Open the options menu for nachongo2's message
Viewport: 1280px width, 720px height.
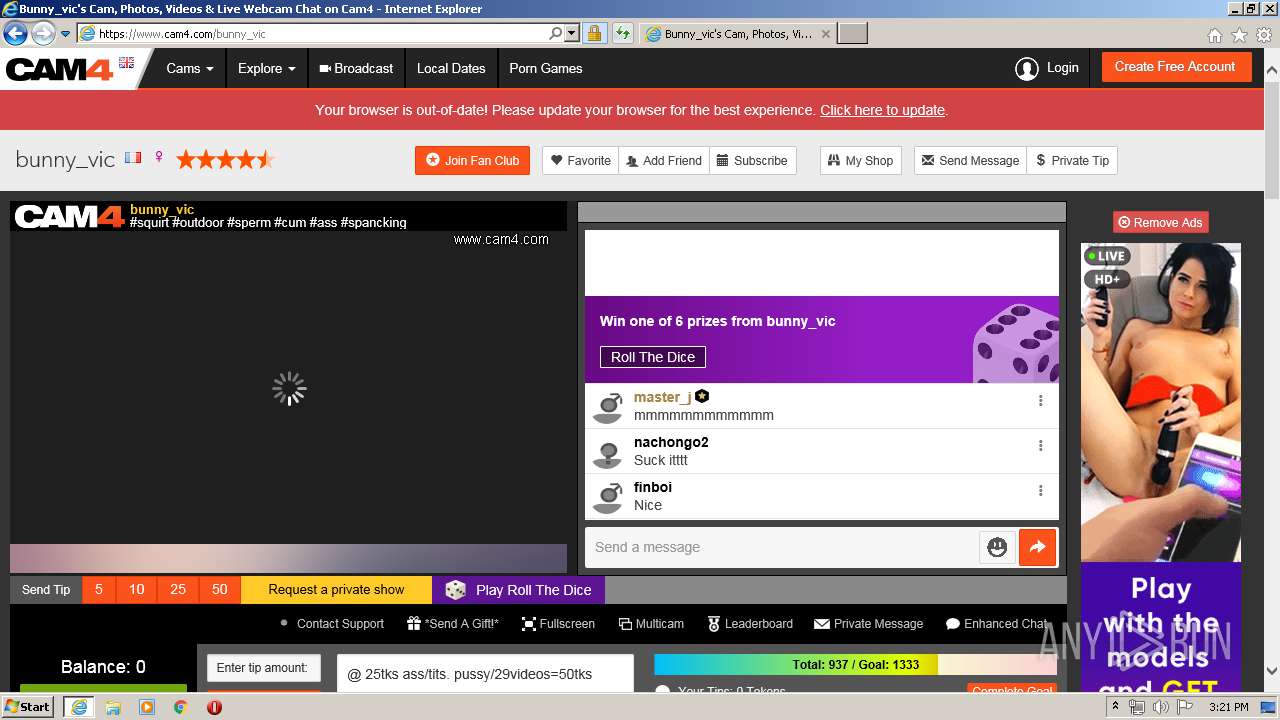point(1040,445)
